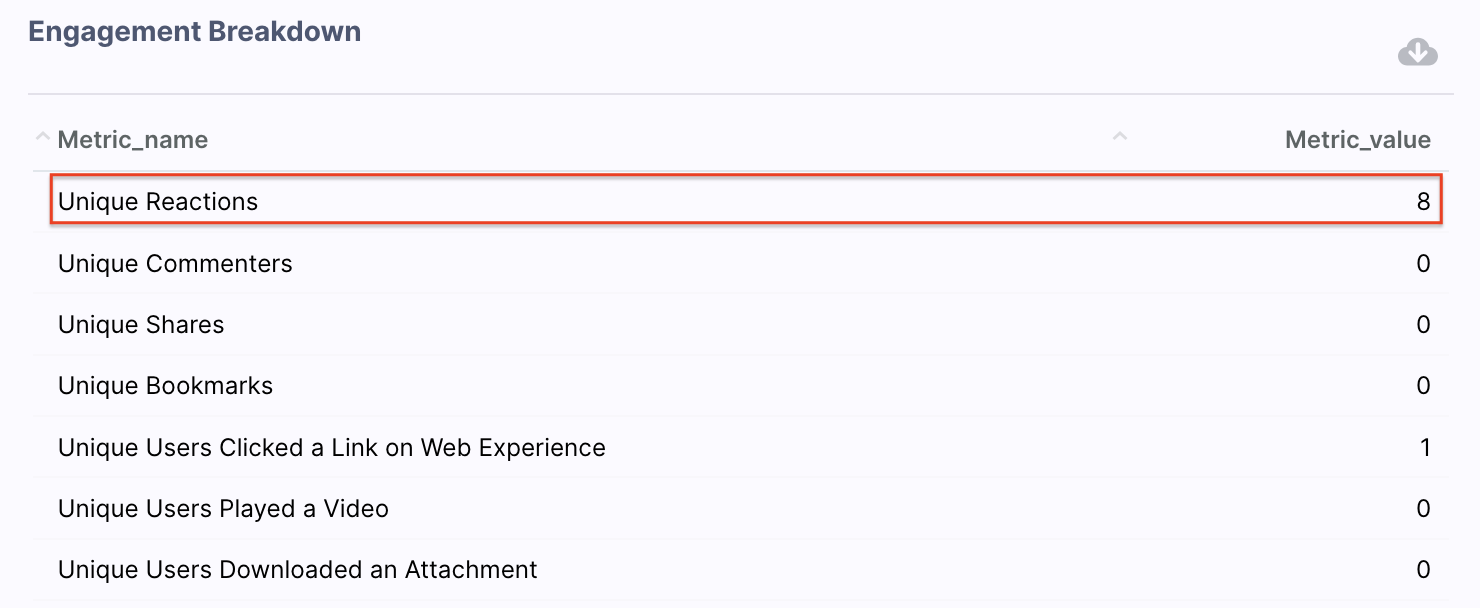Click the value 1 for link clicks
Image resolution: width=1480 pixels, height=608 pixels.
tap(1425, 447)
